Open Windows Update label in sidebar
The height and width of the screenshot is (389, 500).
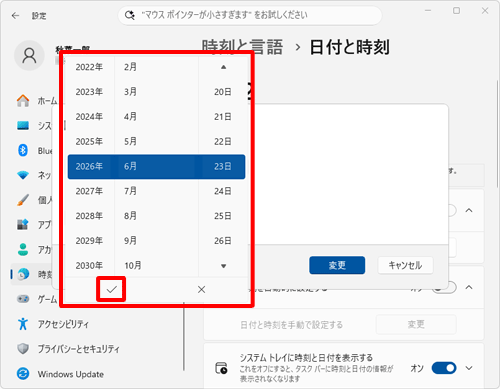[x=71, y=374]
